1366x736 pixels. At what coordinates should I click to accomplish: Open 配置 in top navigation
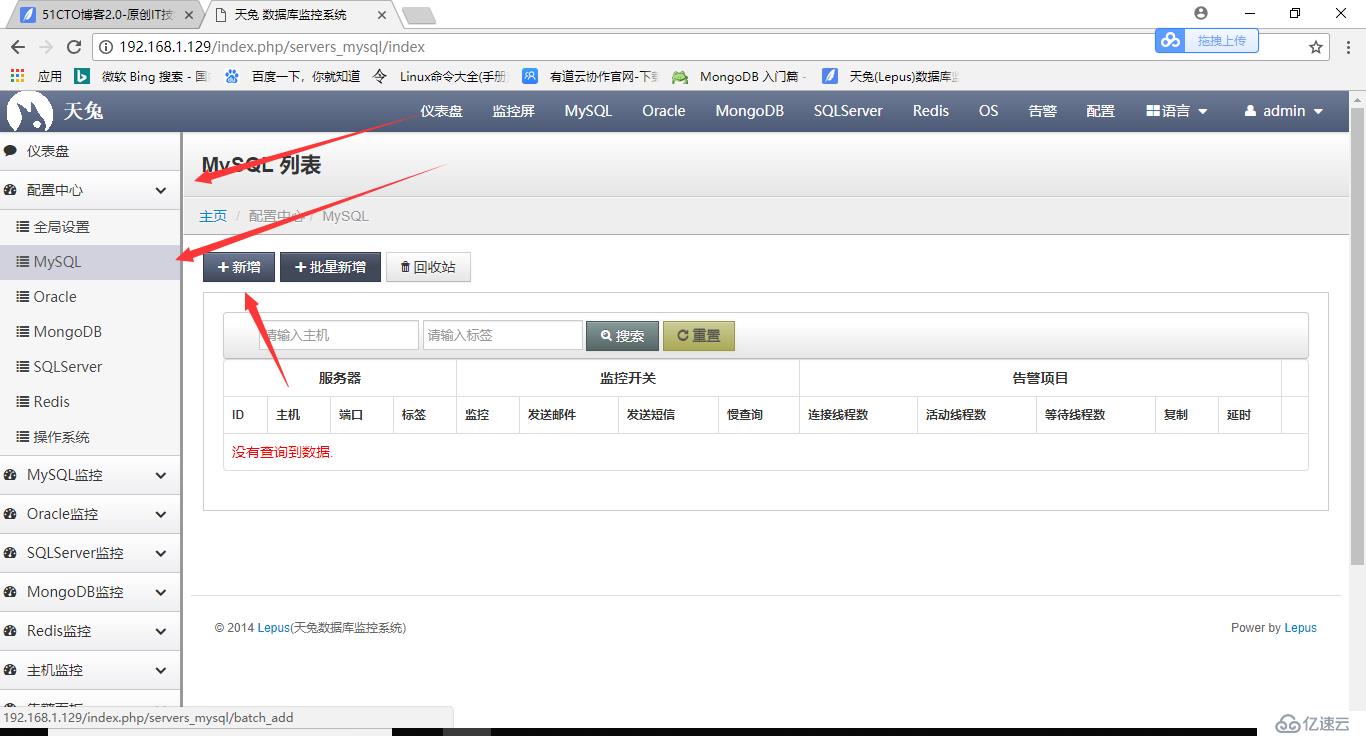coord(1101,111)
